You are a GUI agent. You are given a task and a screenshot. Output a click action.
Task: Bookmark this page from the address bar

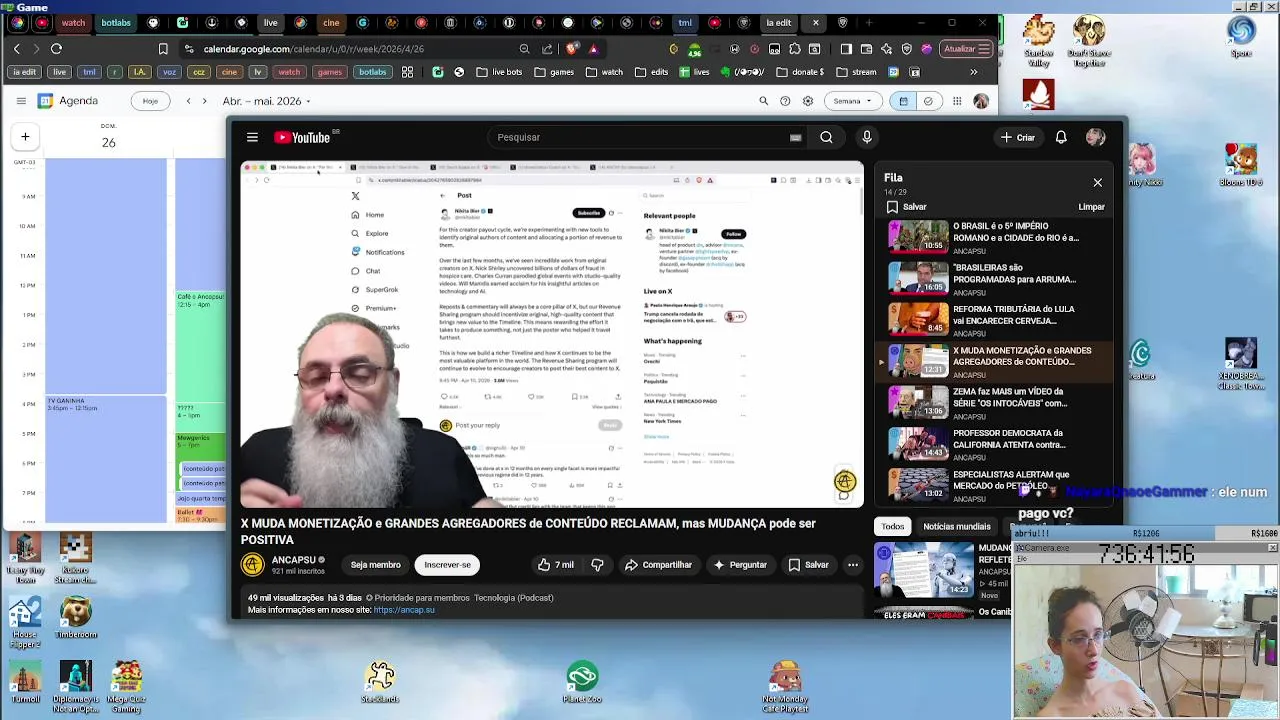(x=163, y=48)
